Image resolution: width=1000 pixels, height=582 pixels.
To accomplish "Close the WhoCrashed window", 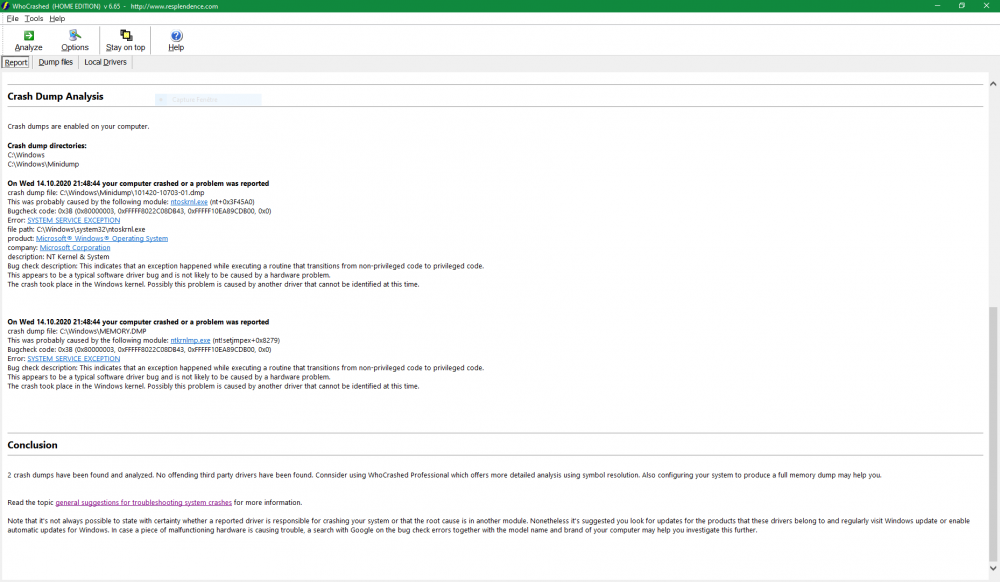I will point(987,6).
